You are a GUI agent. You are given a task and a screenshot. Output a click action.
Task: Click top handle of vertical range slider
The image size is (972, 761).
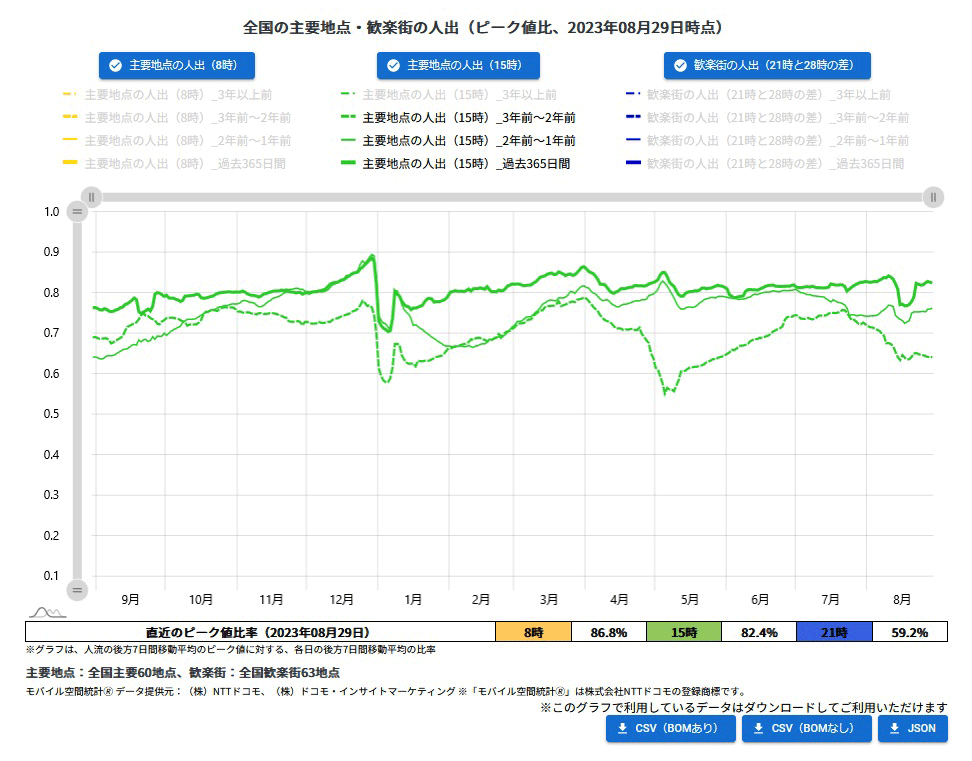77,211
